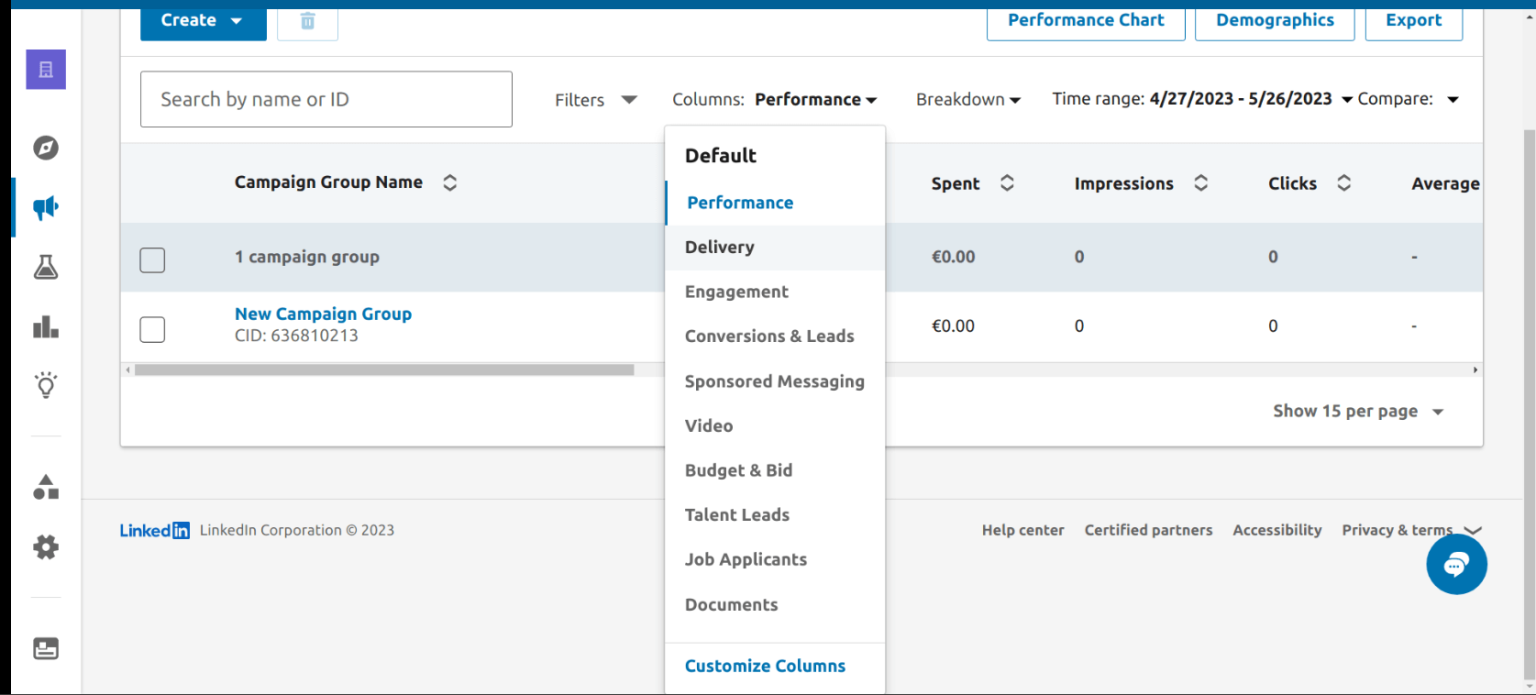This screenshot has height=695, width=1536.
Task: Open the Filters dropdown
Action: [596, 99]
